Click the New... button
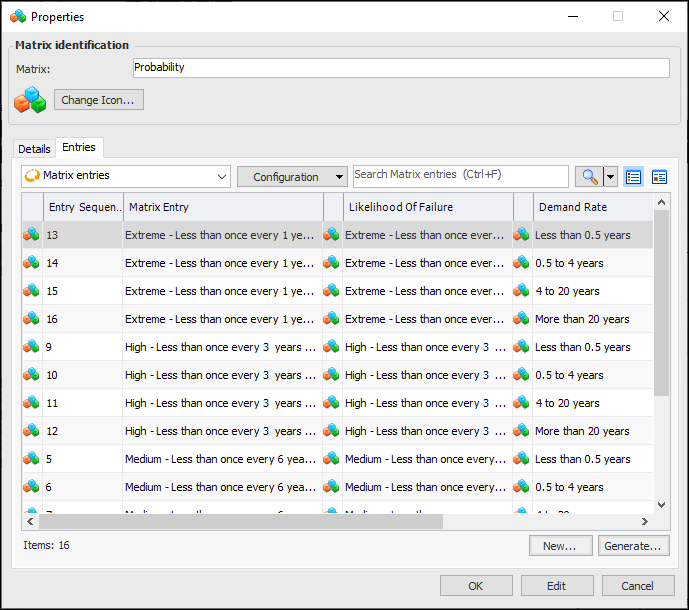689x610 pixels. tap(560, 545)
